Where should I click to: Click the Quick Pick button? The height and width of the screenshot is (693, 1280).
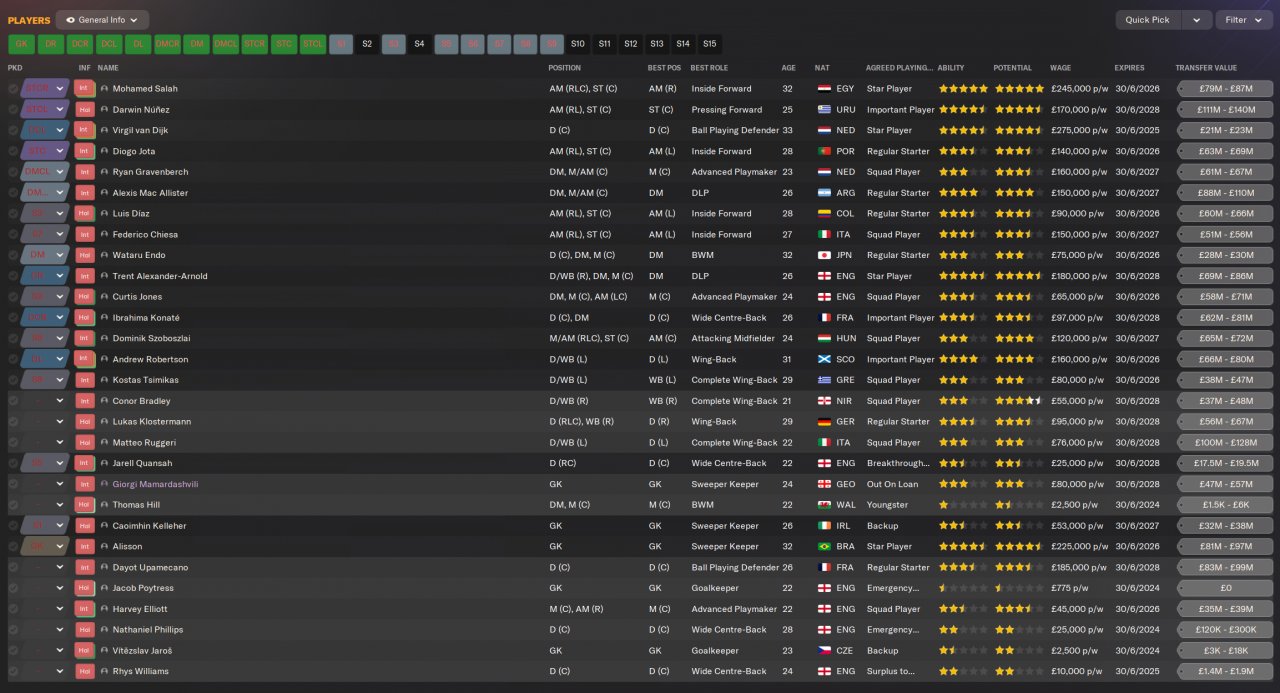(x=1147, y=20)
